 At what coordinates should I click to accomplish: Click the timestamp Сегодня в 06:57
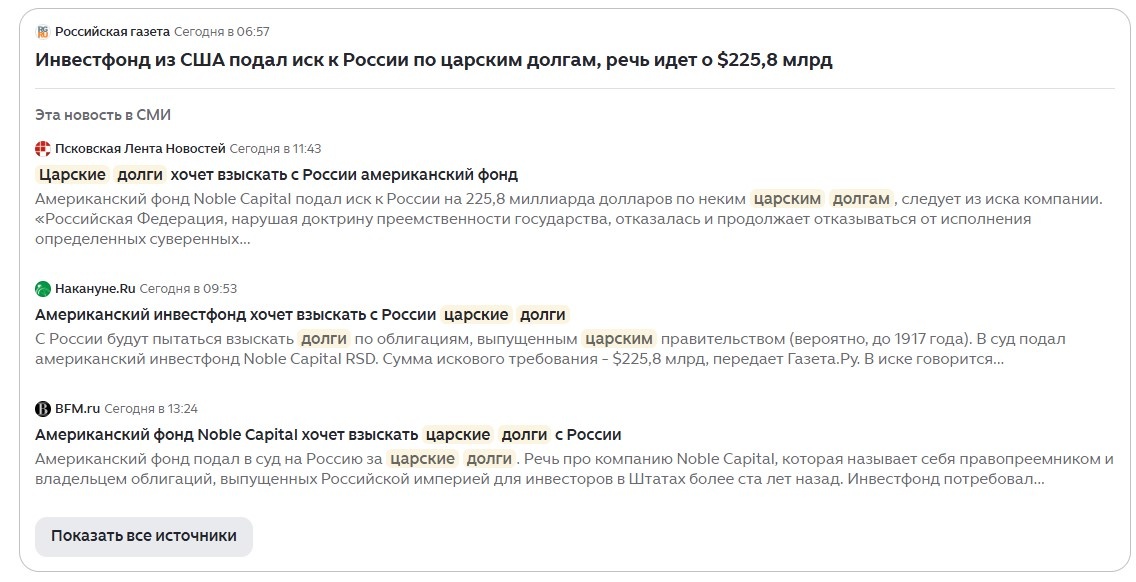tap(222, 30)
